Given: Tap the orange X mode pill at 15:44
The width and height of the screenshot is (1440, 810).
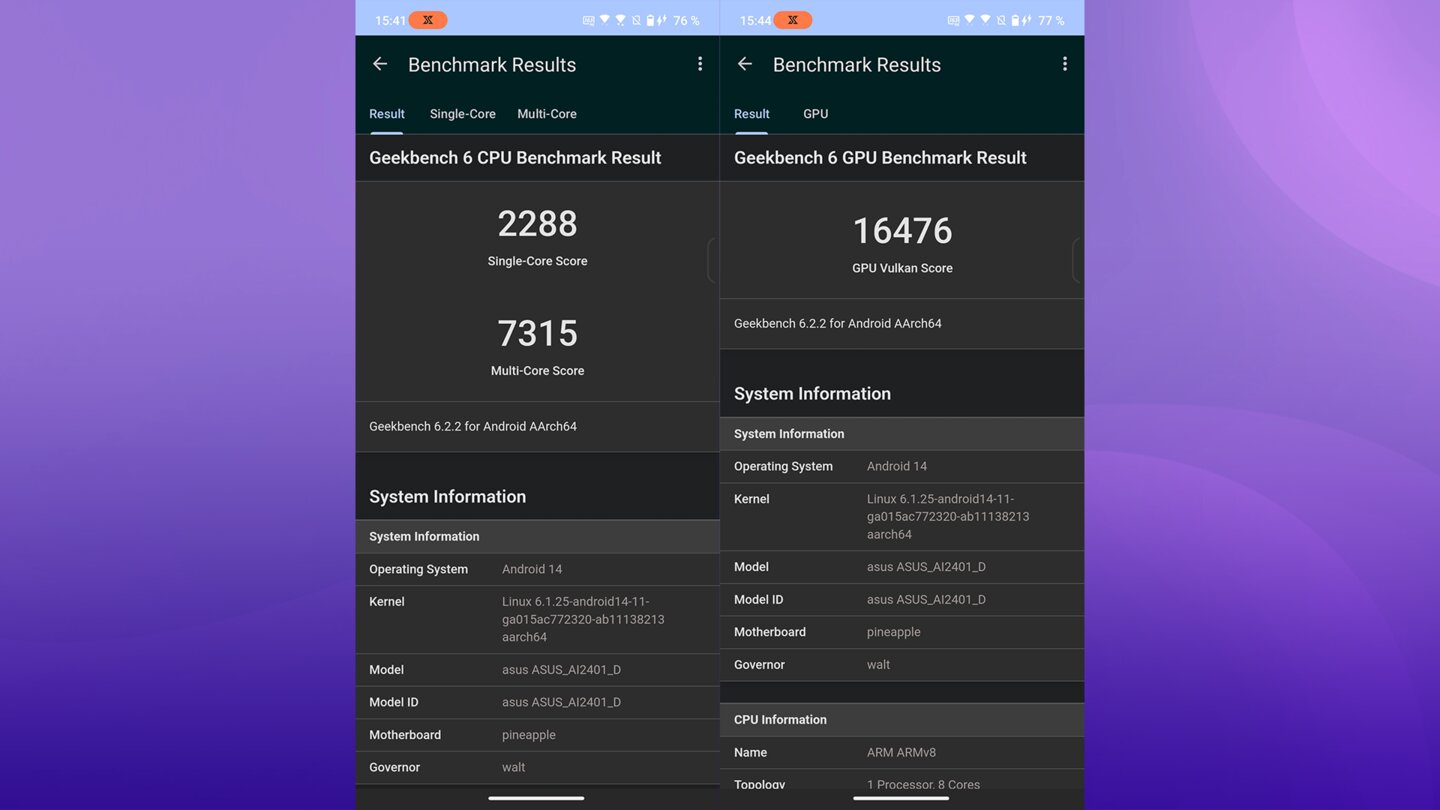Looking at the screenshot, I should (793, 20).
